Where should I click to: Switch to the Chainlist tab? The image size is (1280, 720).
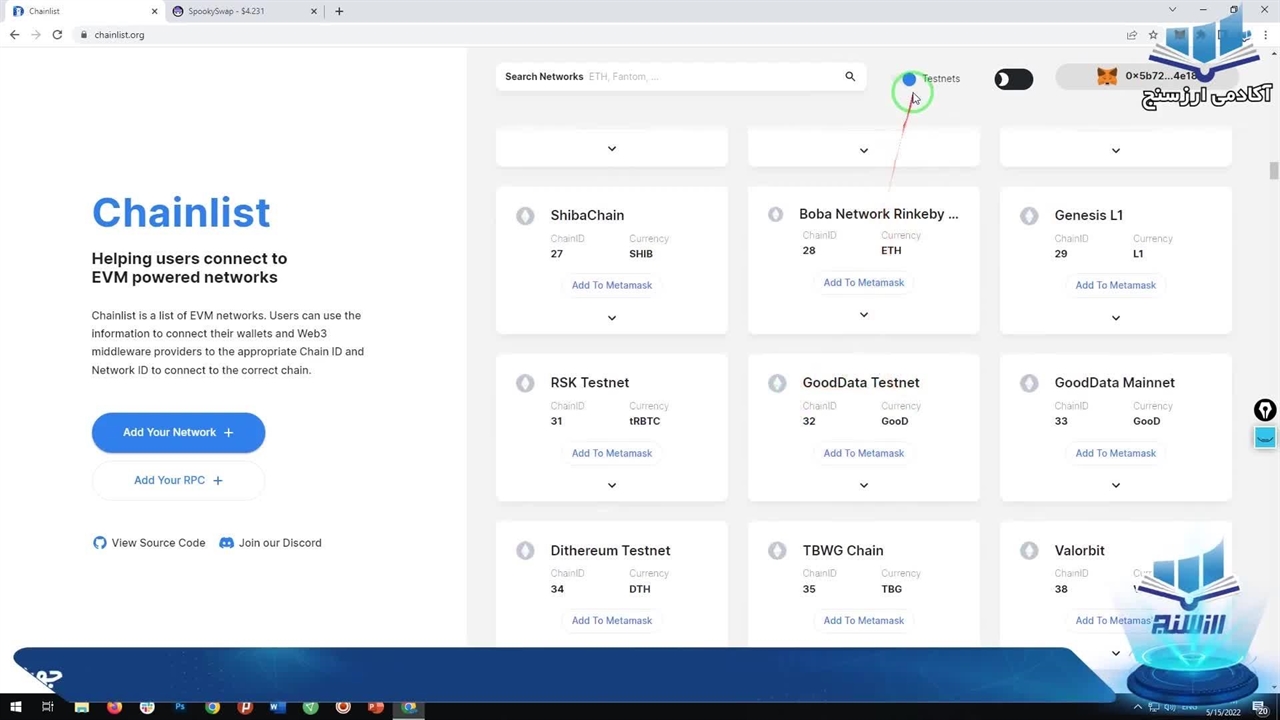pyautogui.click(x=85, y=11)
